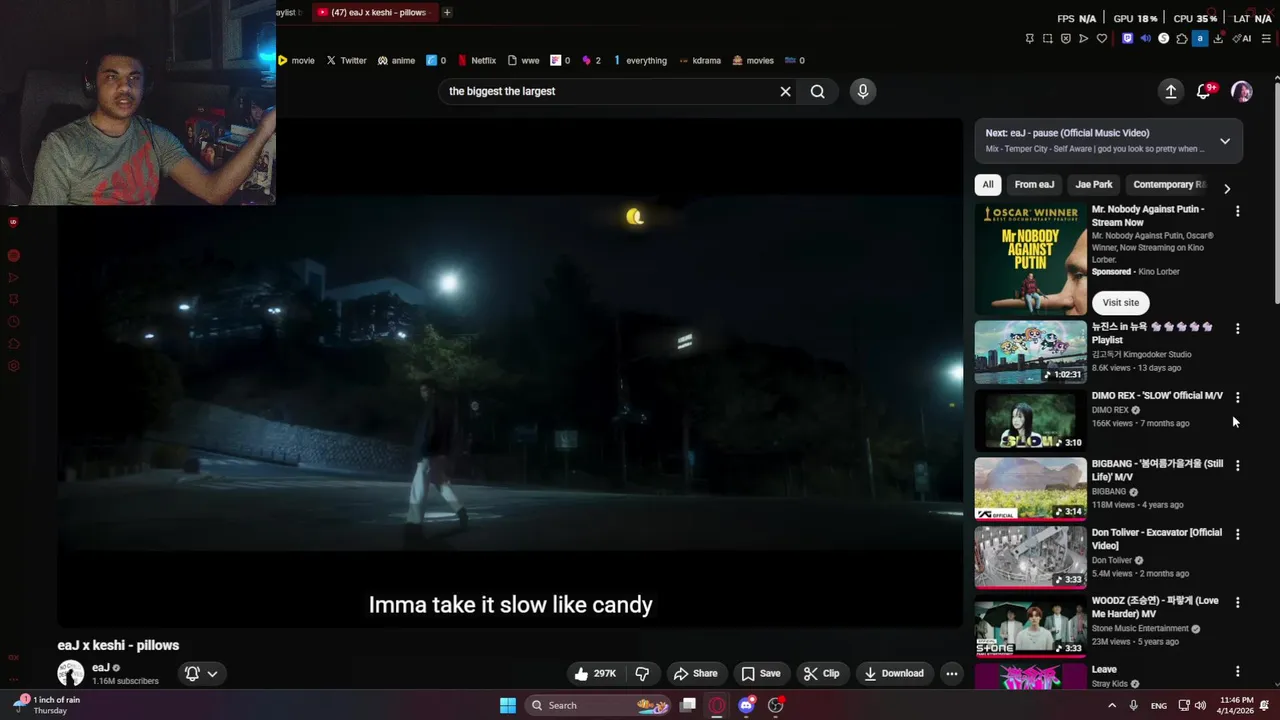
Task: Select the 'eaJ x keshi - pillows' browser tab
Action: click(375, 12)
